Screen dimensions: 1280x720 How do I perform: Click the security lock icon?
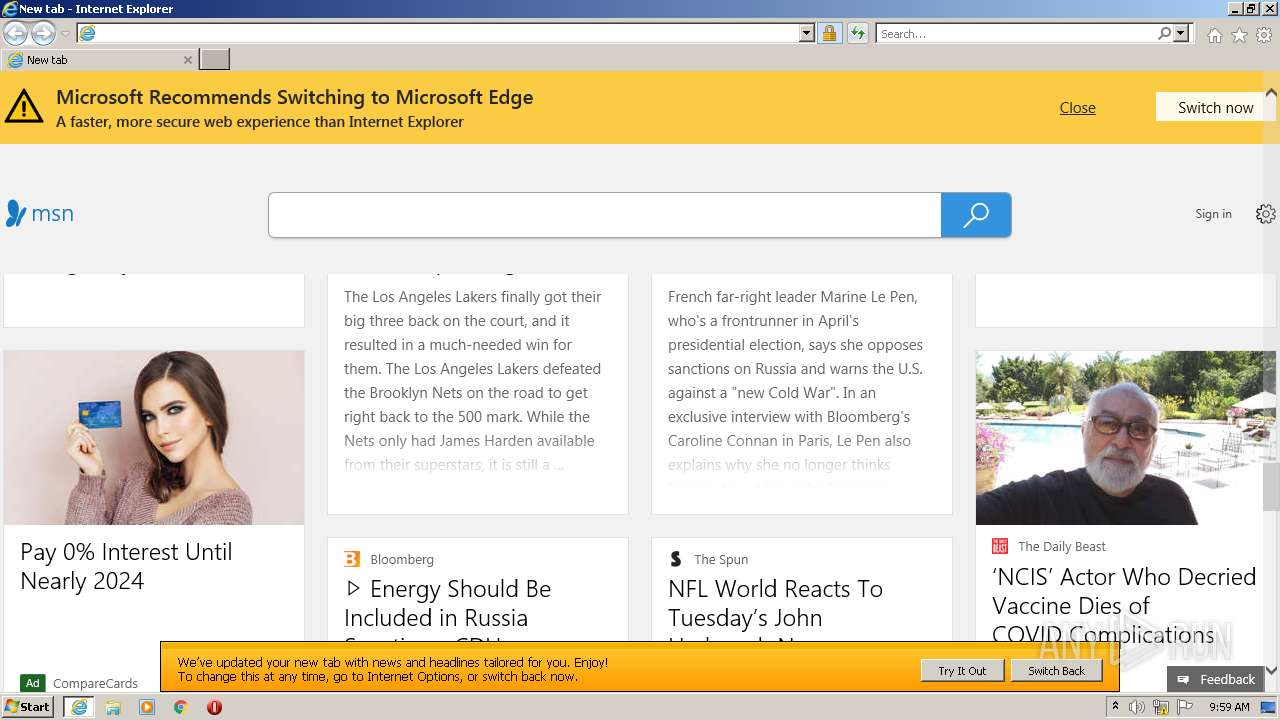pos(829,34)
